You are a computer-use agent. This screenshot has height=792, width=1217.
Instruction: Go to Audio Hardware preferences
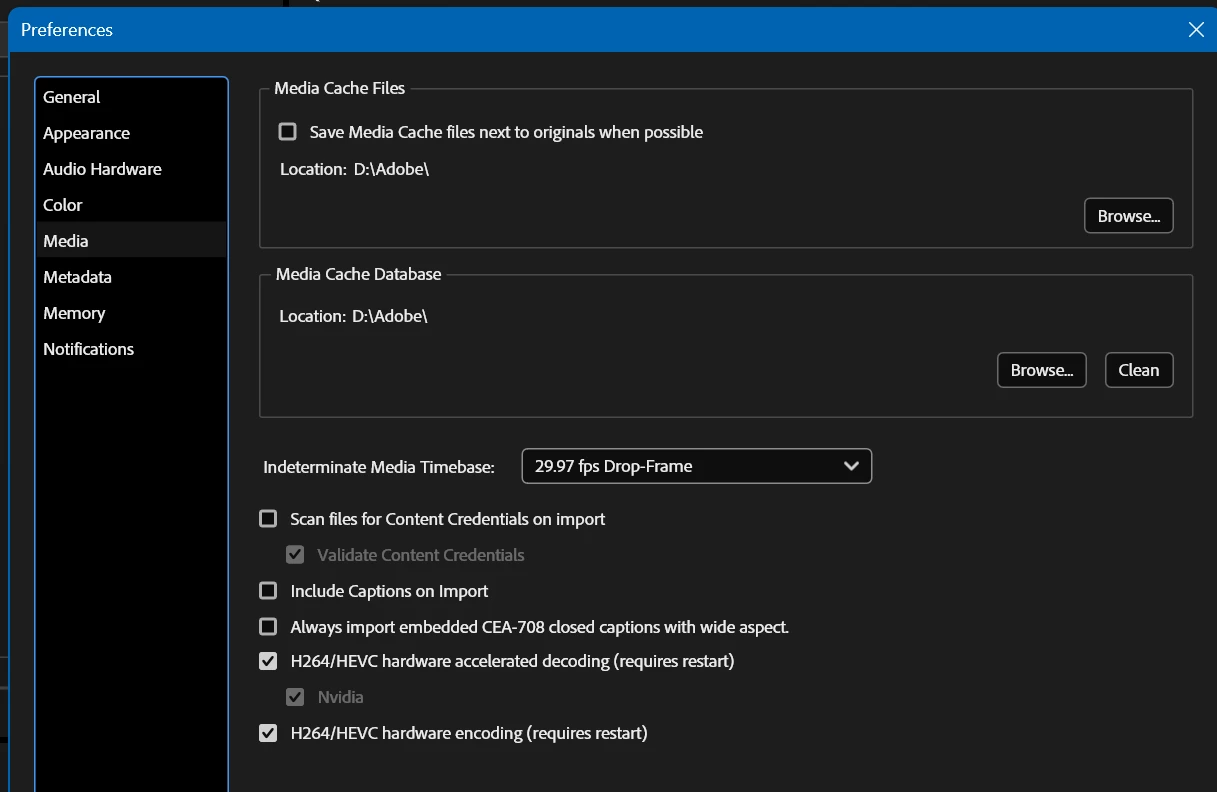(102, 169)
